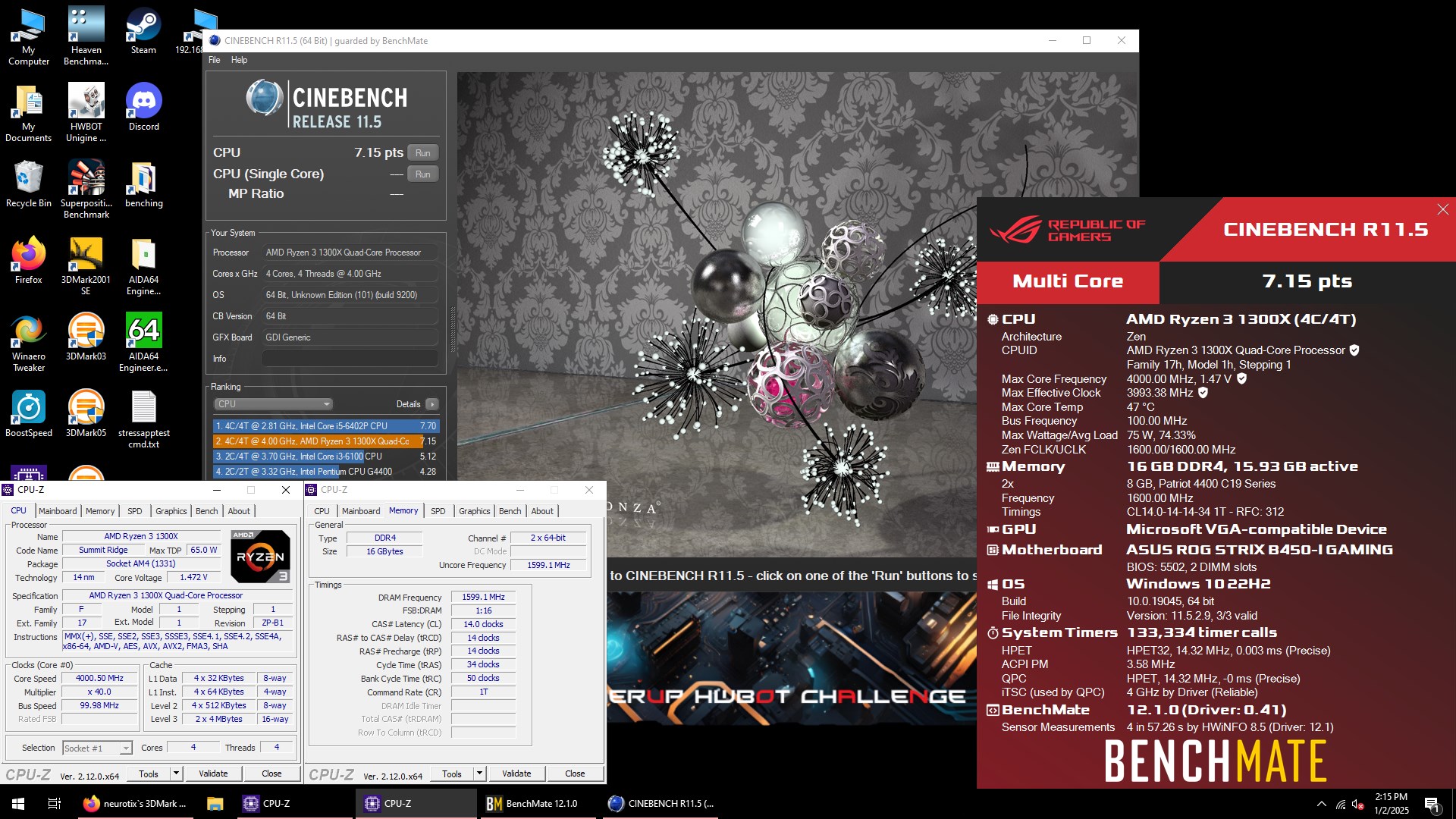1456x819 pixels.
Task: Click Close in the left CPU-Z window
Action: tap(271, 773)
